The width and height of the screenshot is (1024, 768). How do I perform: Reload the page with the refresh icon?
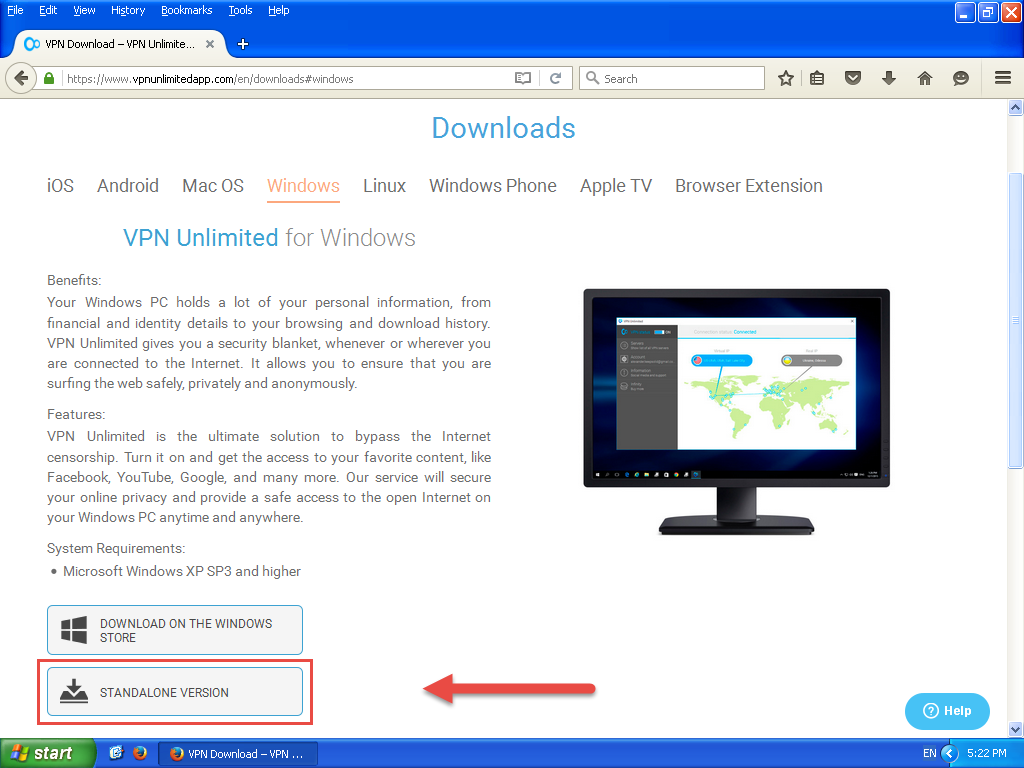[556, 78]
